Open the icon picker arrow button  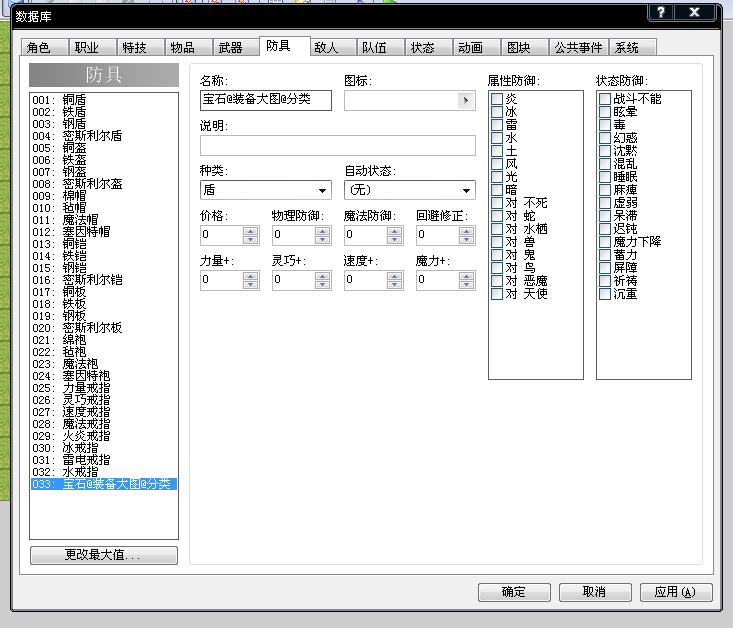pos(466,100)
